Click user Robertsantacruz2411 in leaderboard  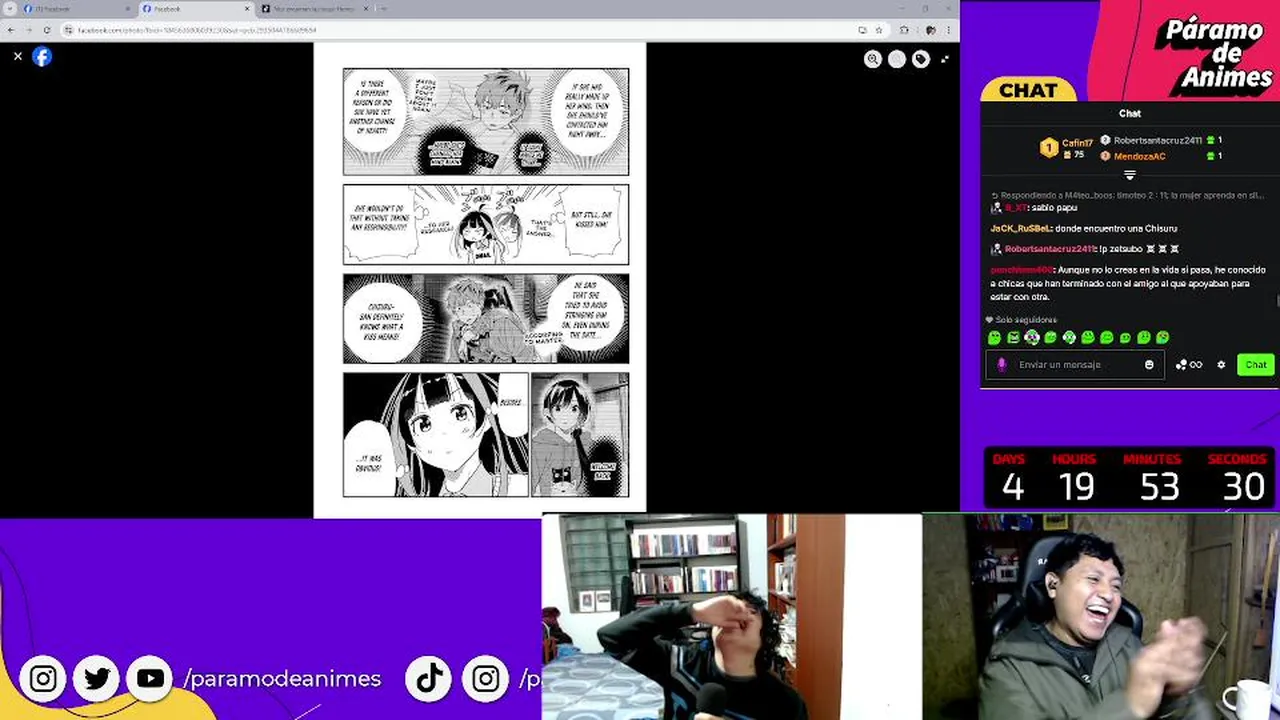click(1158, 141)
